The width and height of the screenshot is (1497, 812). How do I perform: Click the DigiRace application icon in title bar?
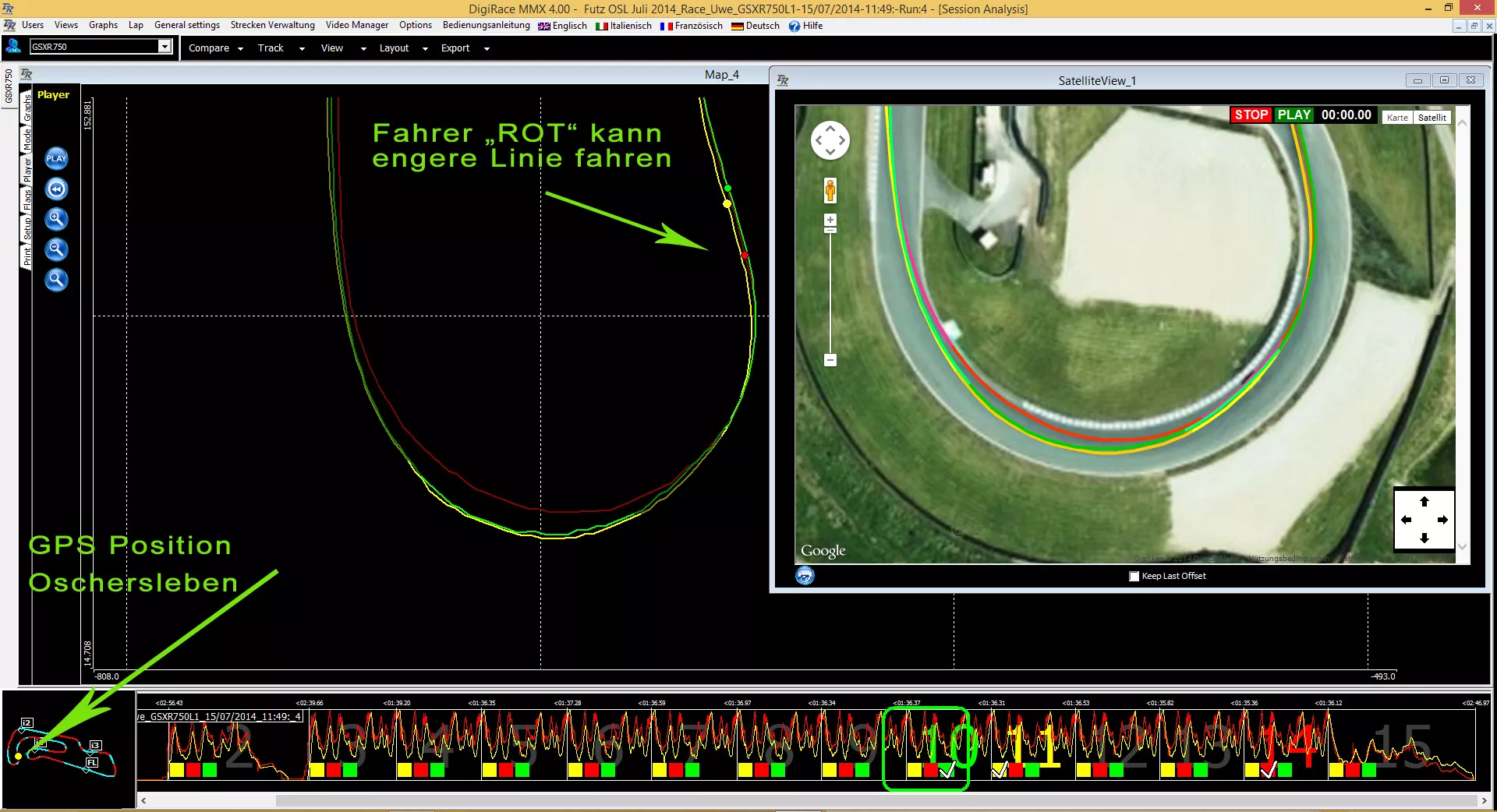pos(8,9)
